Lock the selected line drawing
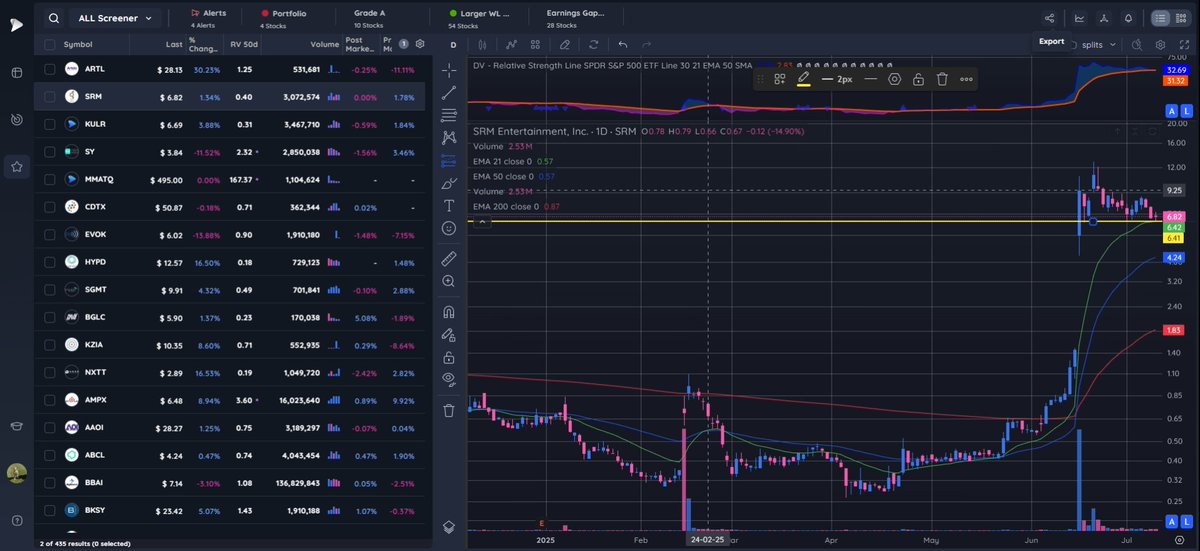Screen dimensions: 1200x551 tap(918, 79)
